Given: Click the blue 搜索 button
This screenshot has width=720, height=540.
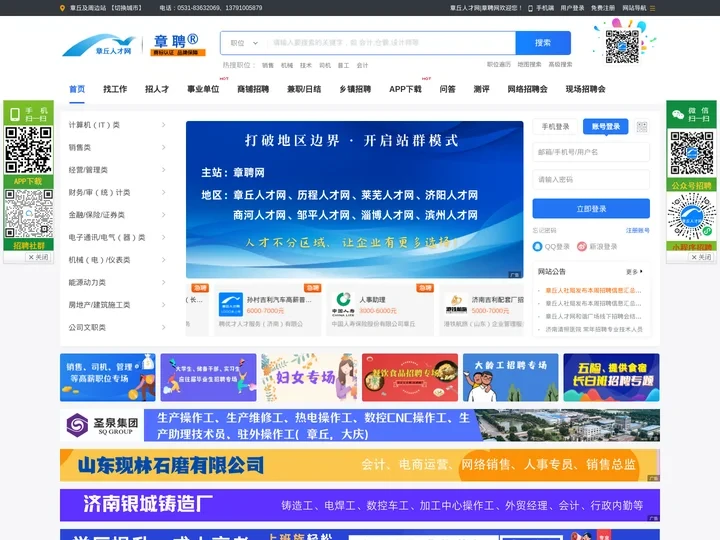Looking at the screenshot, I should (x=543, y=43).
